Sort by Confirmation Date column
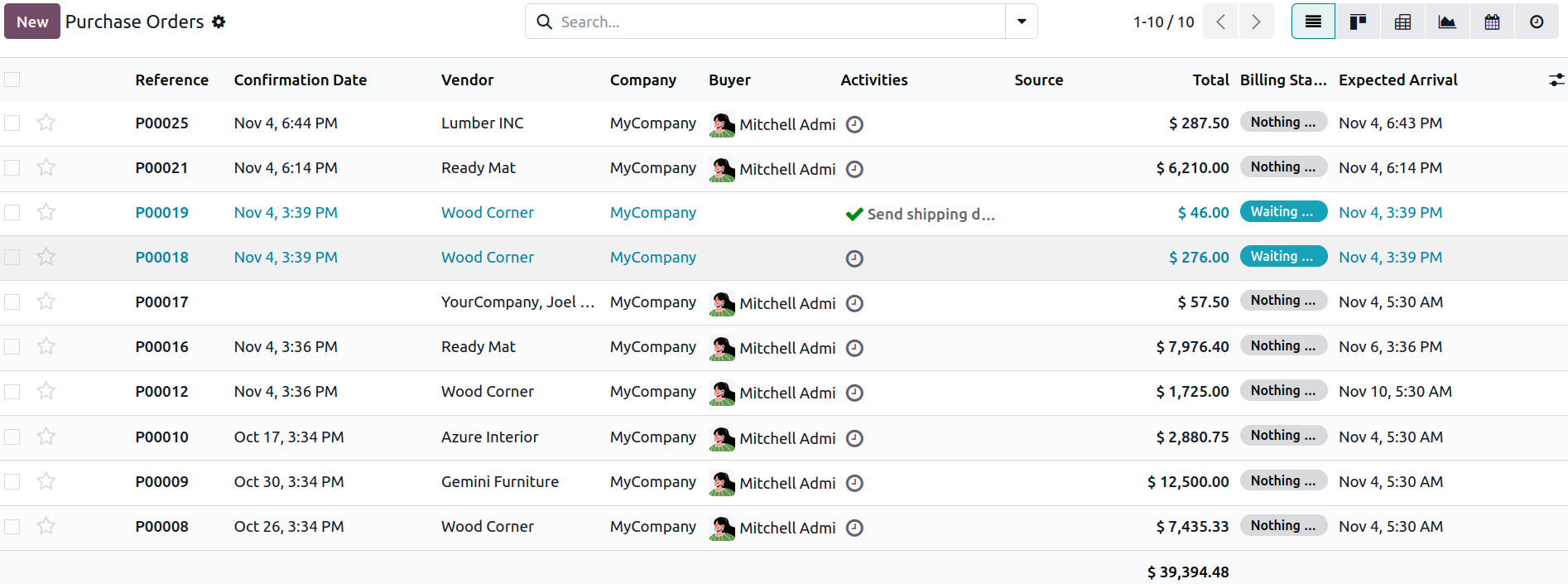 coord(300,80)
